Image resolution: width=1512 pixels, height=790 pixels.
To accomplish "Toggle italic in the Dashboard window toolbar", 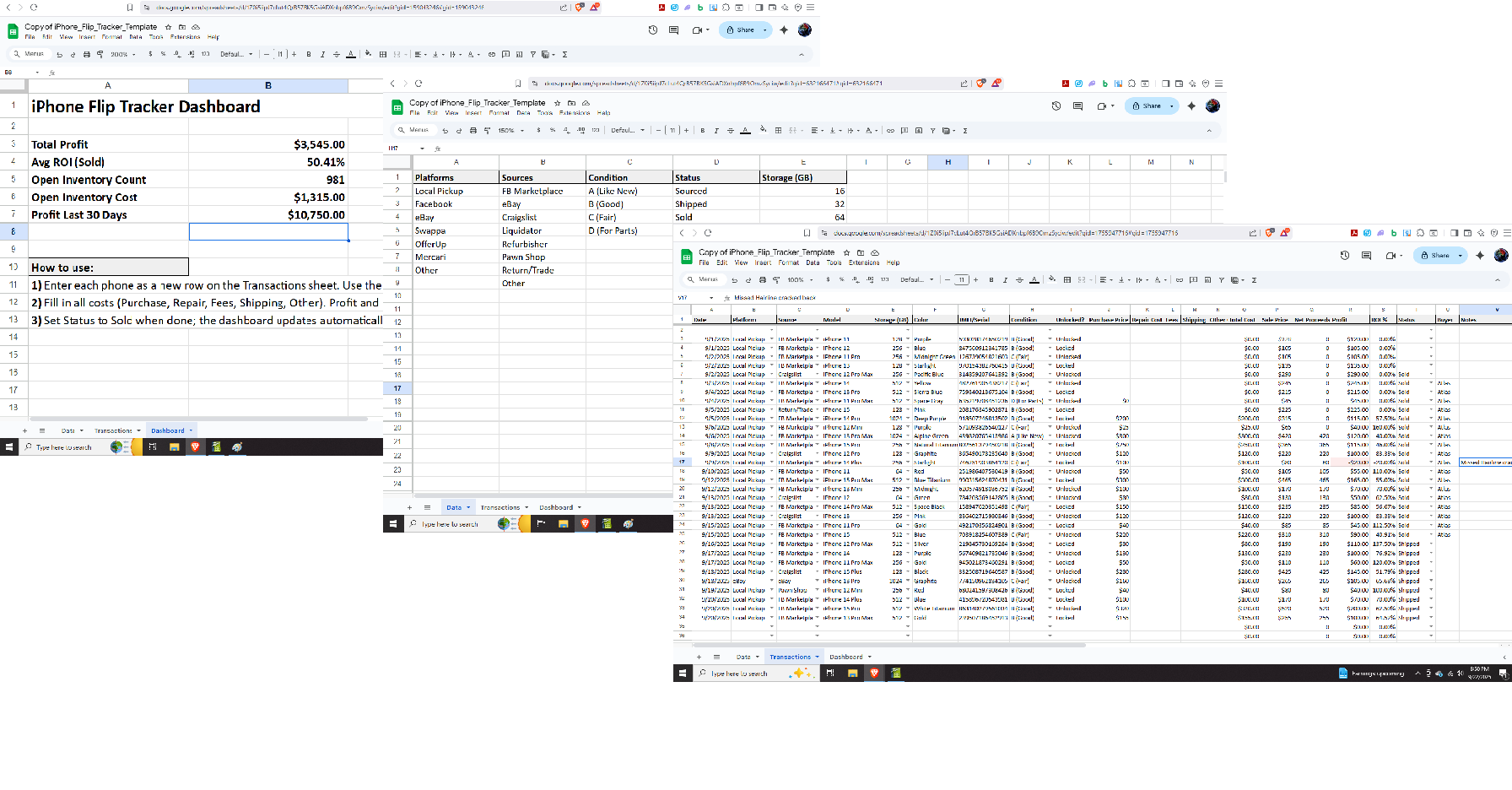I will [322, 54].
